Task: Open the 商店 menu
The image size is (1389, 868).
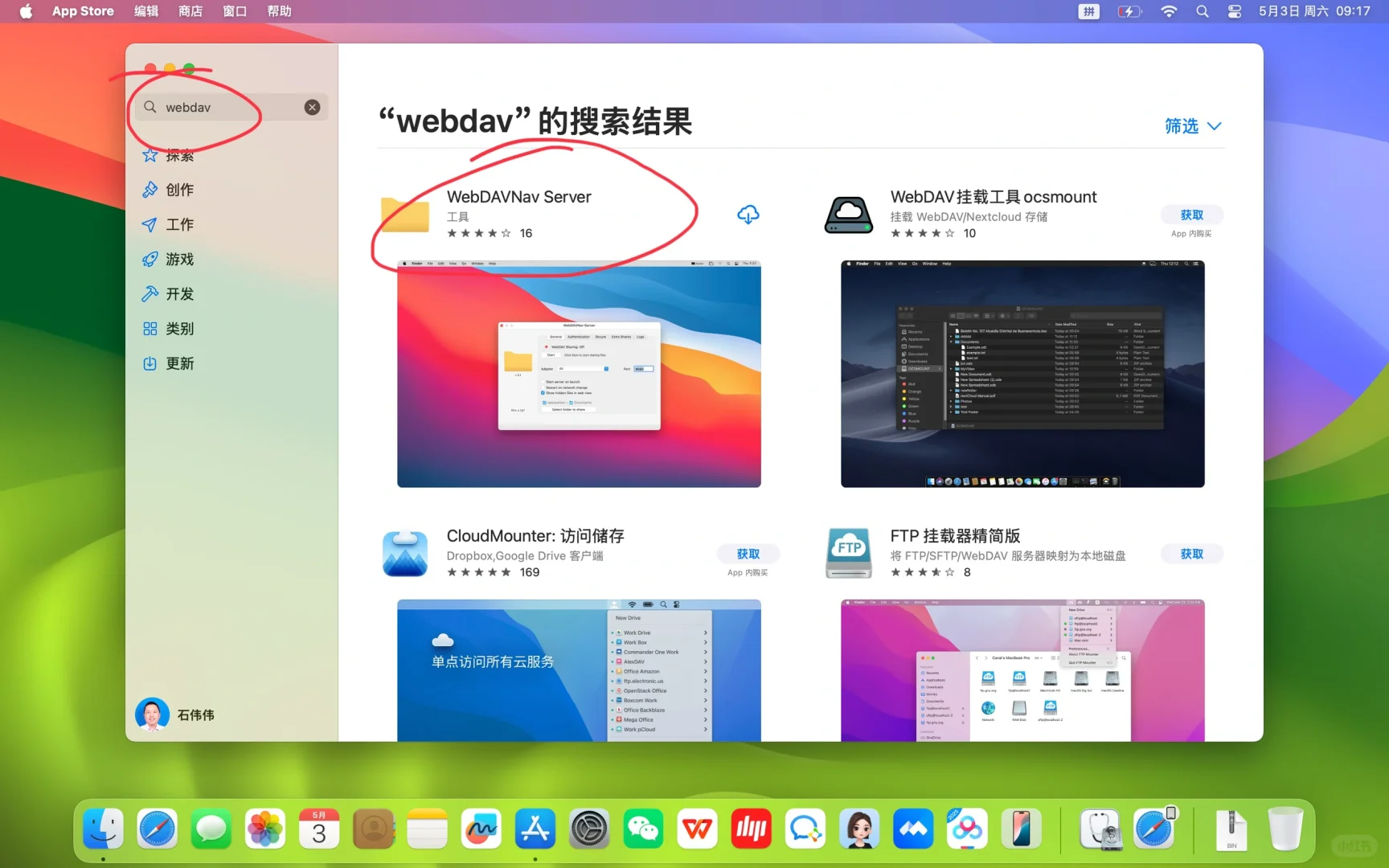Action: pos(191,11)
